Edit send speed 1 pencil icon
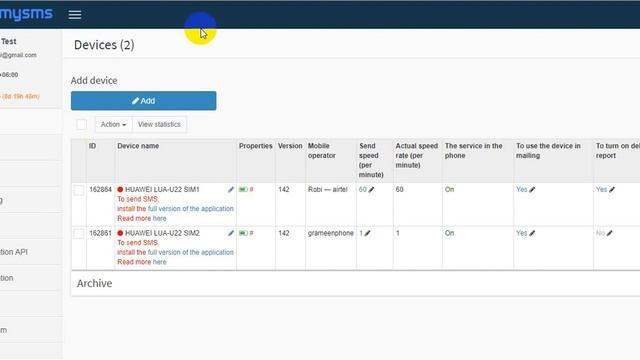Viewport: 640px width, 360px height. (367, 233)
